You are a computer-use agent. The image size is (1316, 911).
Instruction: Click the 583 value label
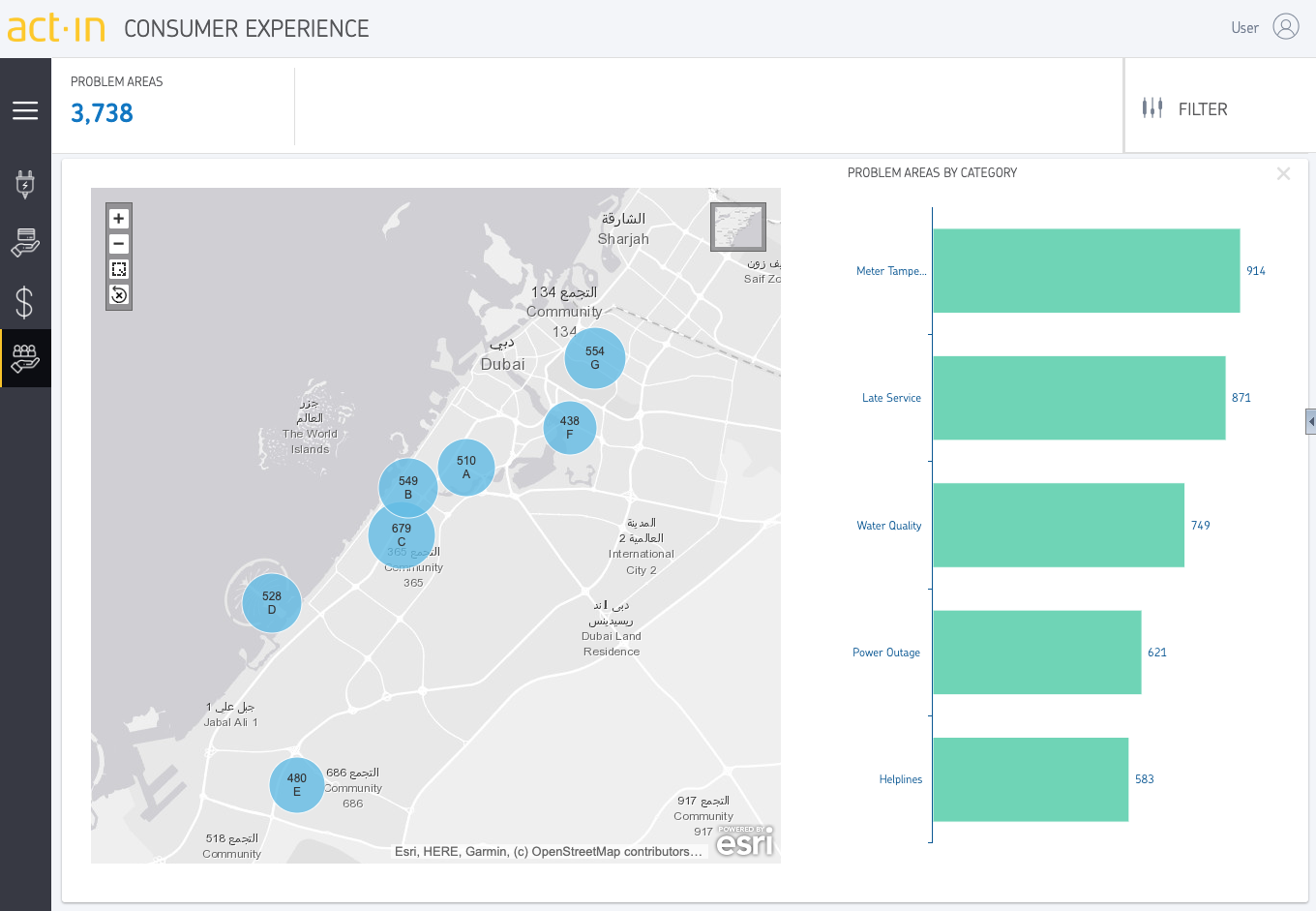click(x=1145, y=779)
